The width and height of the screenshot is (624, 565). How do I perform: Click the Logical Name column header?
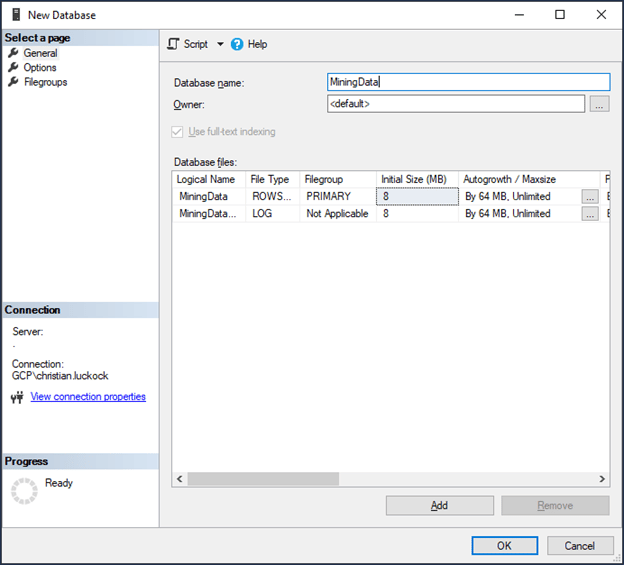pos(206,179)
